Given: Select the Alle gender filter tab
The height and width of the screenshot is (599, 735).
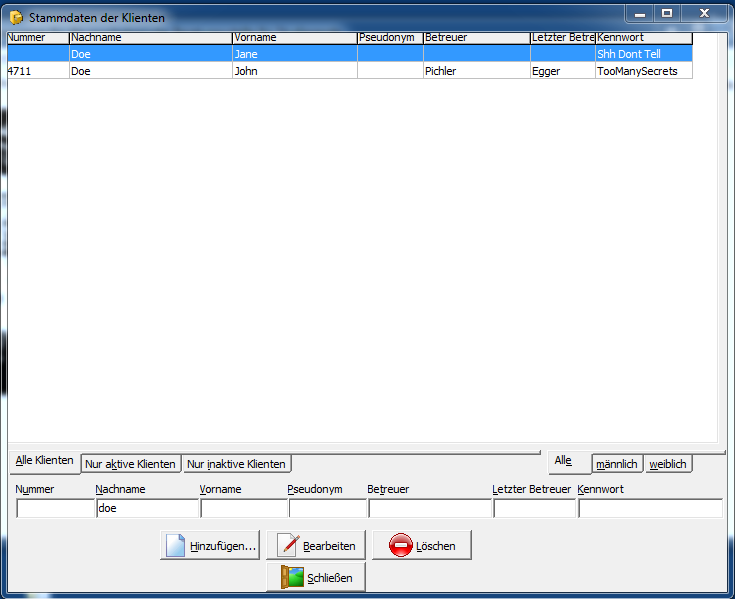Looking at the screenshot, I should click(x=563, y=460).
